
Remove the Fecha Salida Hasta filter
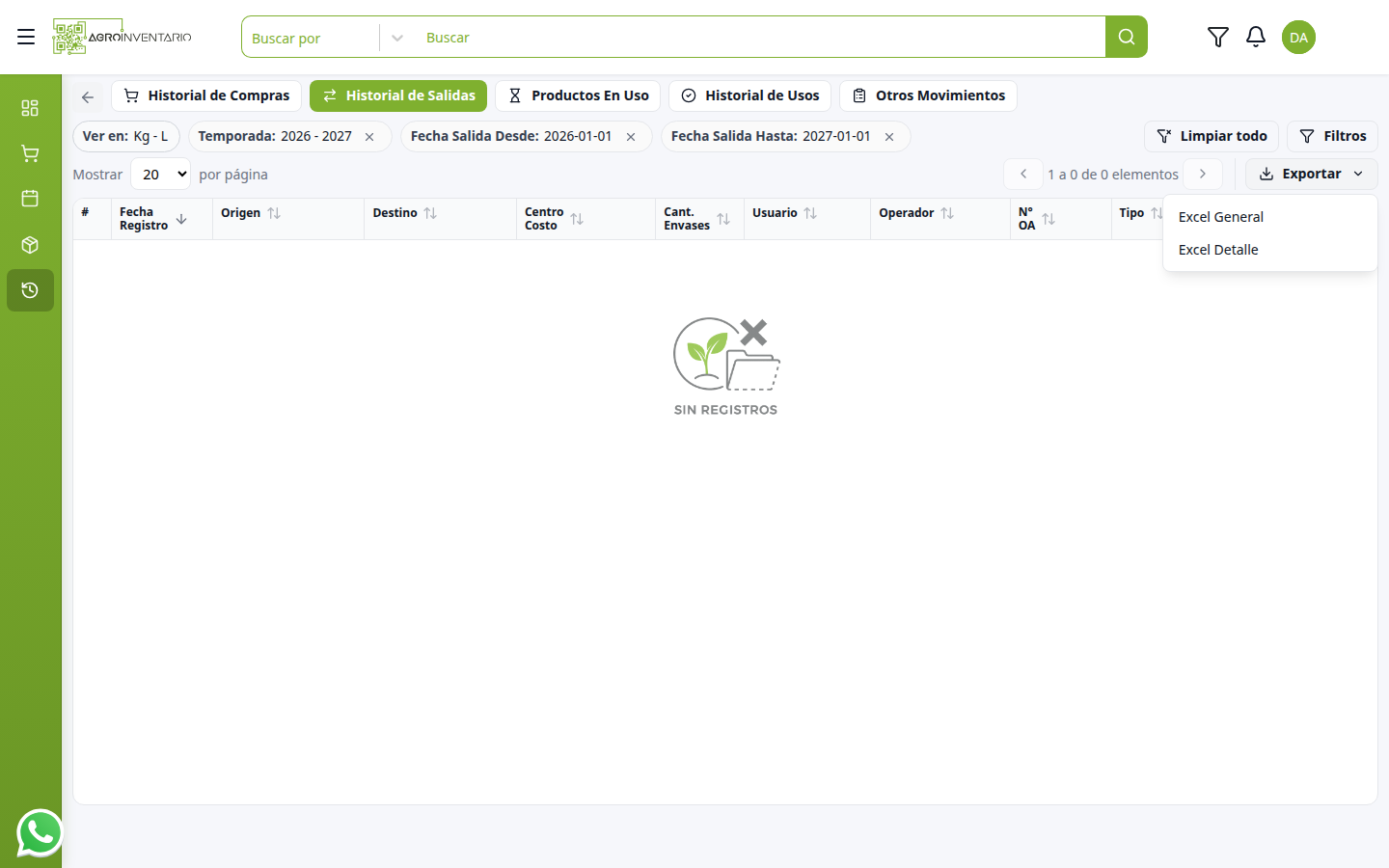coord(889,137)
